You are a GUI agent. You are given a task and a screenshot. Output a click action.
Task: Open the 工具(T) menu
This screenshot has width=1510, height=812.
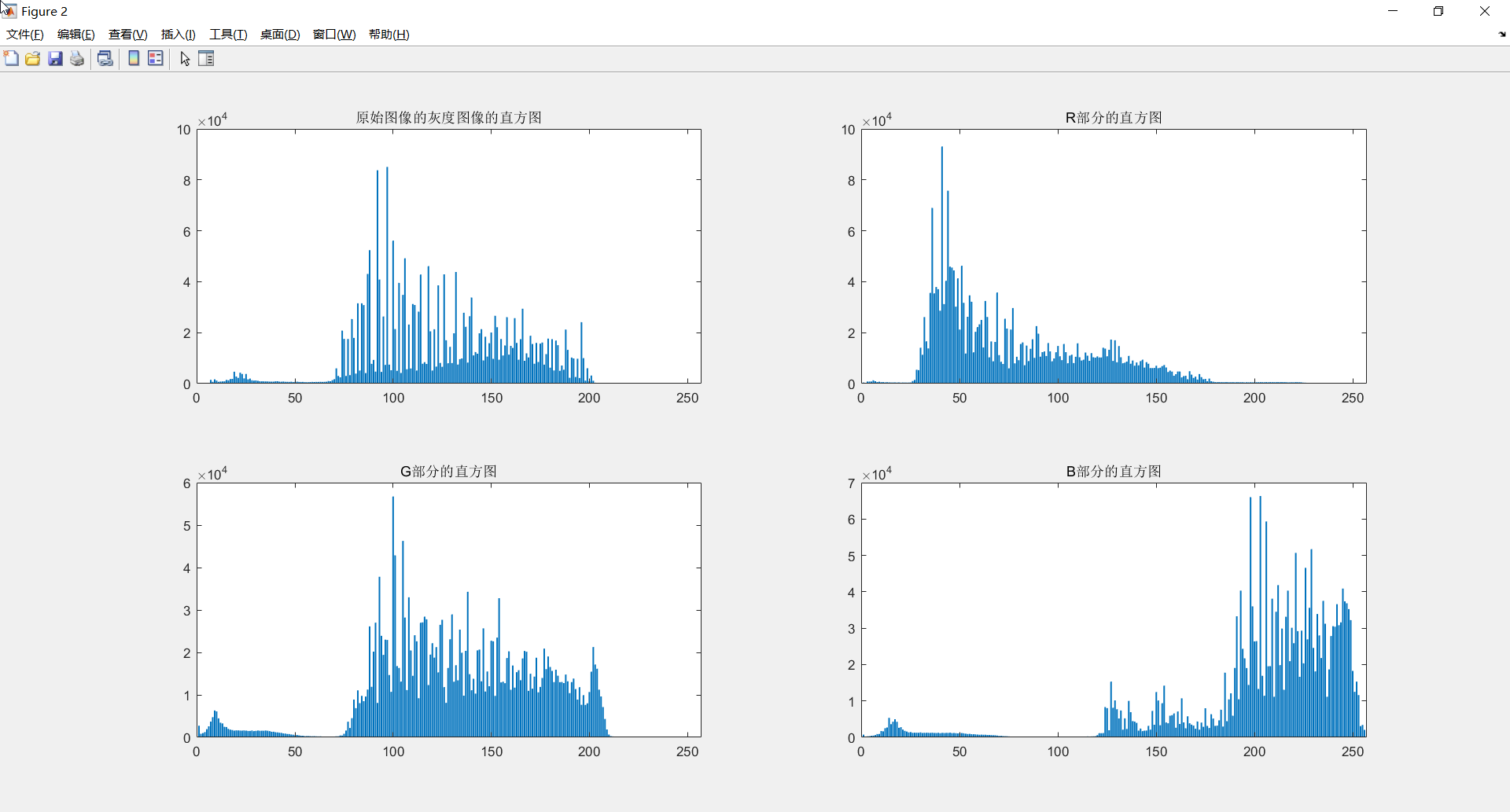(x=227, y=34)
